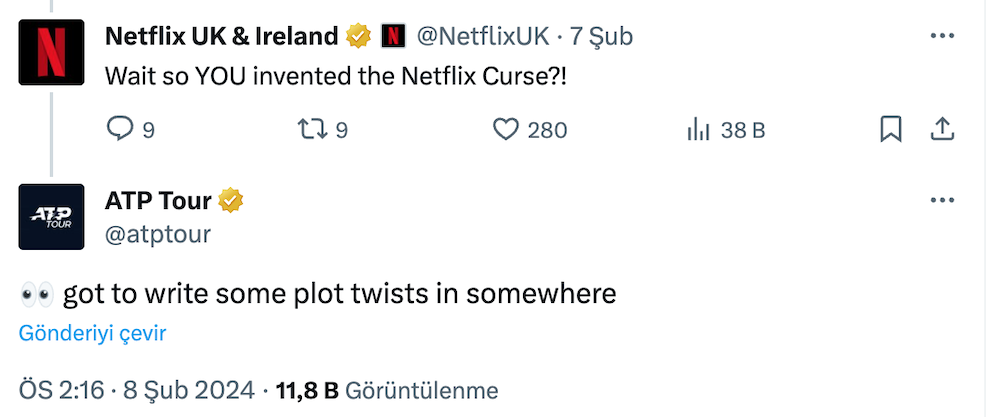The width and height of the screenshot is (1000, 417).
Task: Like the Netflix UK & Ireland tweet
Action: 507,129
